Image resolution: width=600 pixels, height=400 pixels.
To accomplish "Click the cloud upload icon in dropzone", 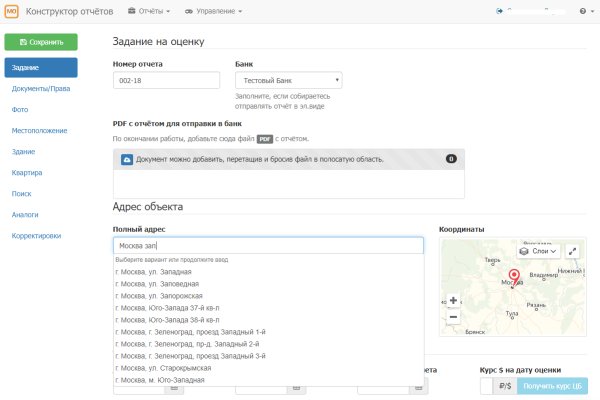I will pyautogui.click(x=127, y=158).
